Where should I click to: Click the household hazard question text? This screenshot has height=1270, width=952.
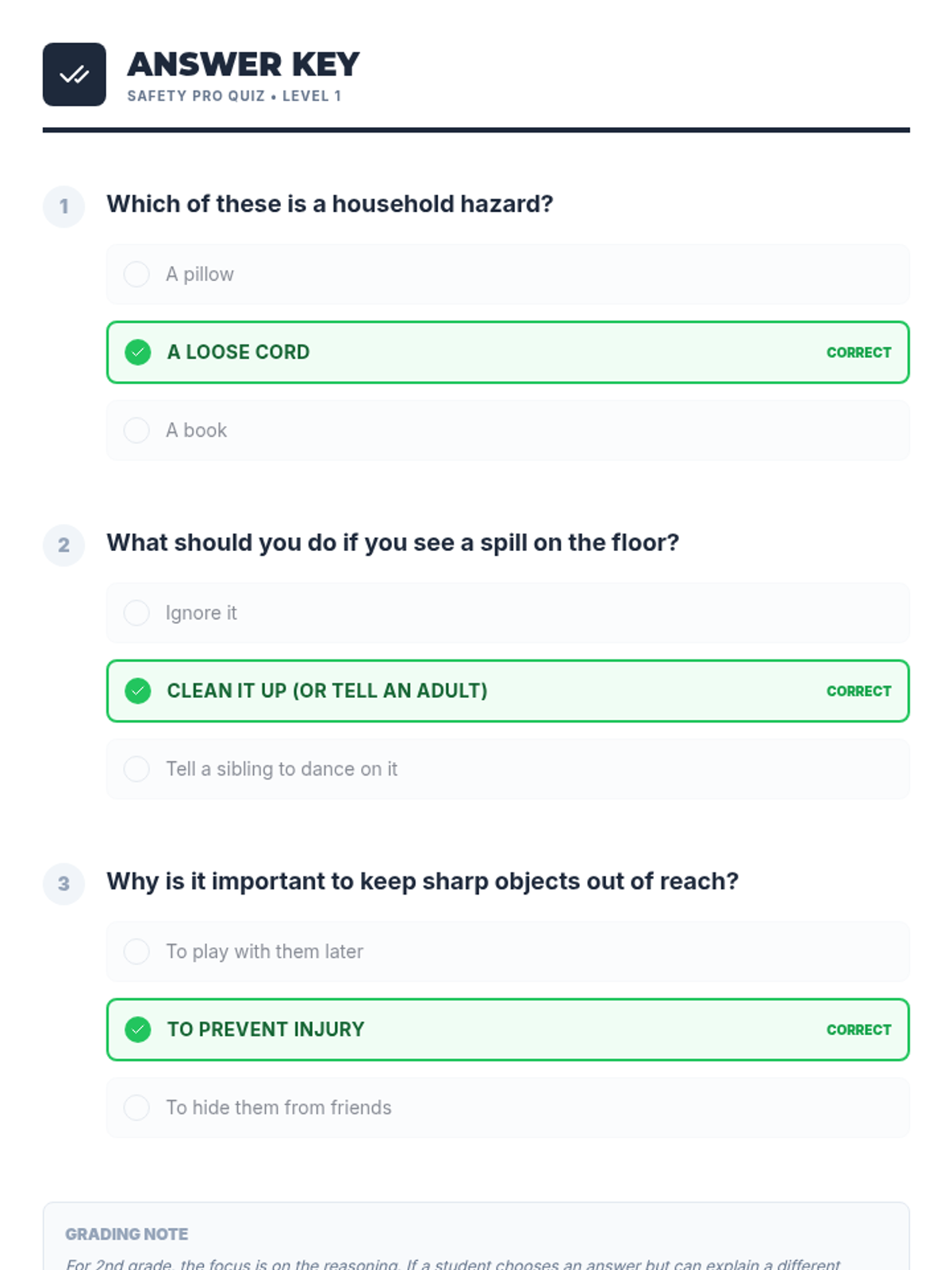point(329,204)
